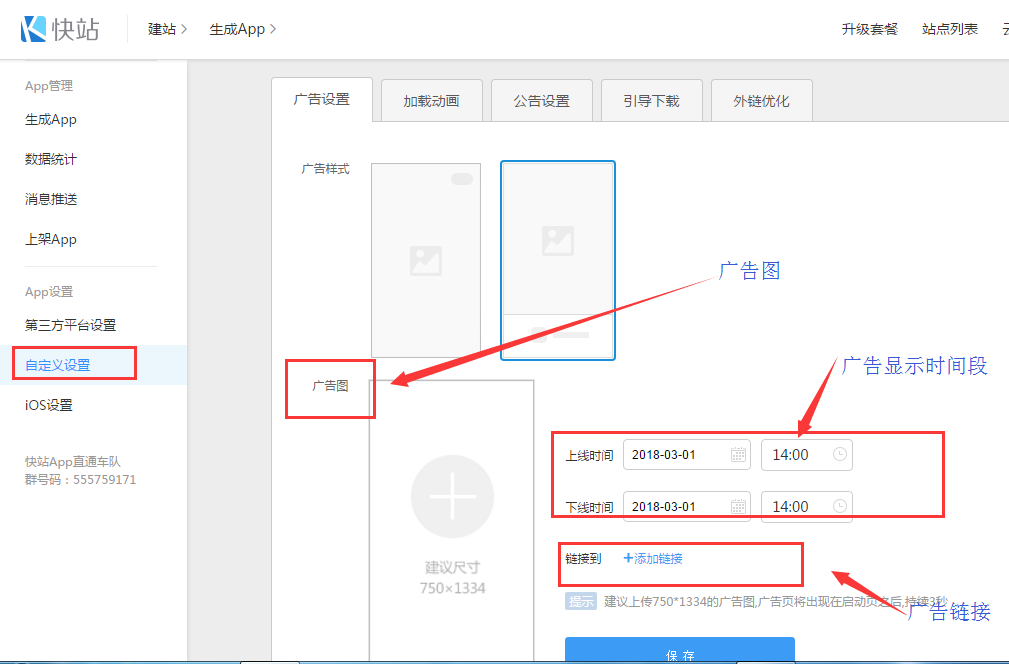Image resolution: width=1009 pixels, height=664 pixels.
Task: Click the Kuaizhan logo icon
Action: [x=34, y=28]
